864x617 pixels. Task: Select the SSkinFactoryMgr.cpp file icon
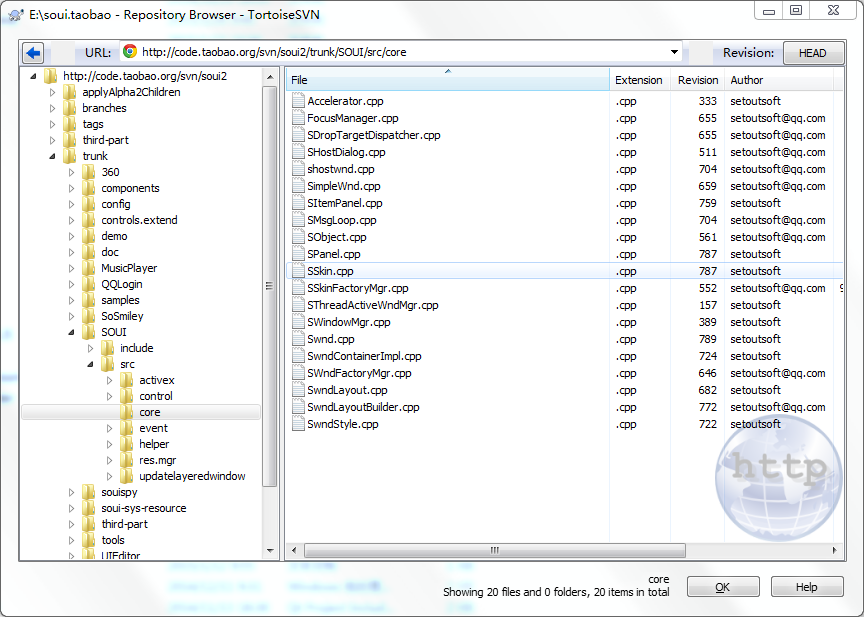(x=298, y=288)
